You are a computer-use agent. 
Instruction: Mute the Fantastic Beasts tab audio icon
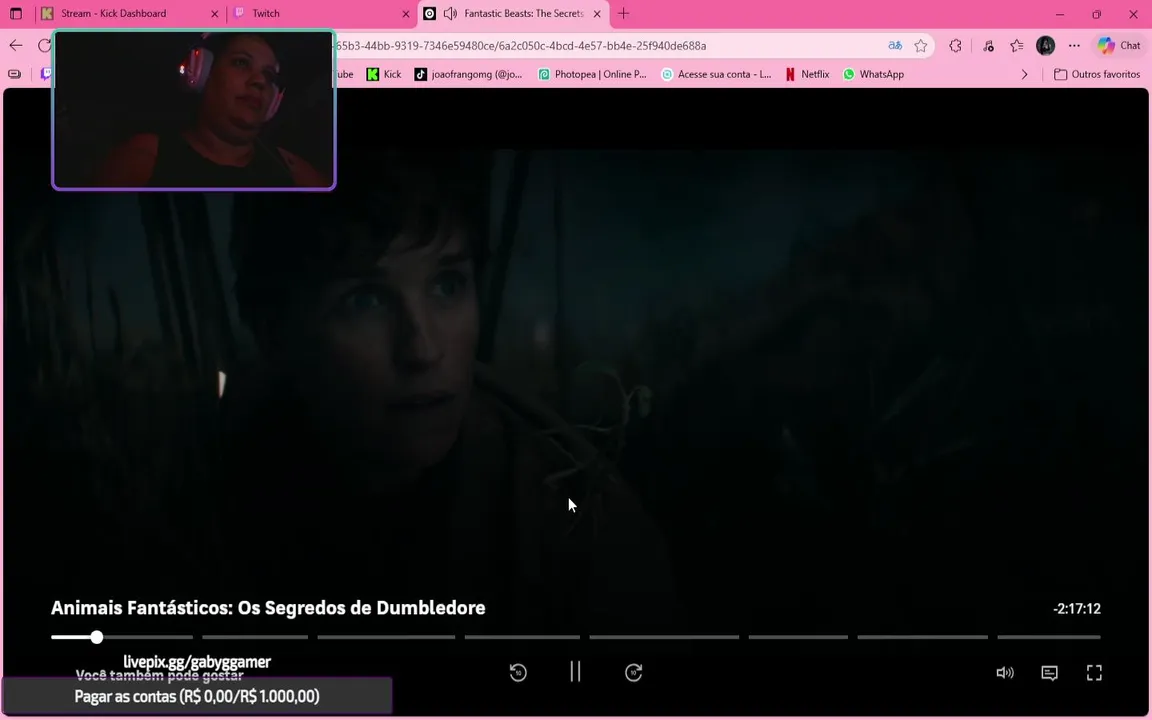click(x=450, y=13)
